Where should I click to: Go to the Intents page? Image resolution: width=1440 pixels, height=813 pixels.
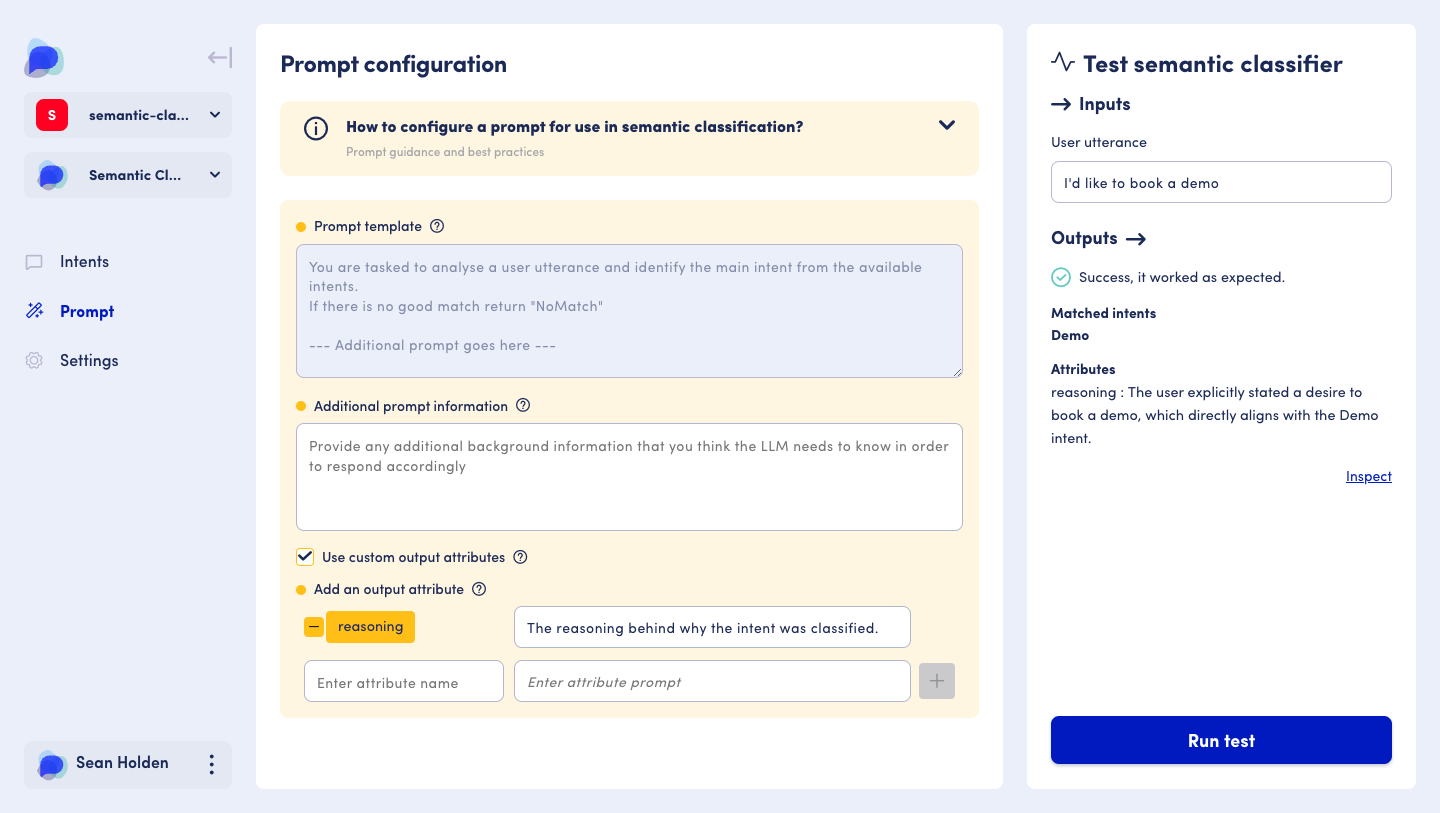click(84, 262)
